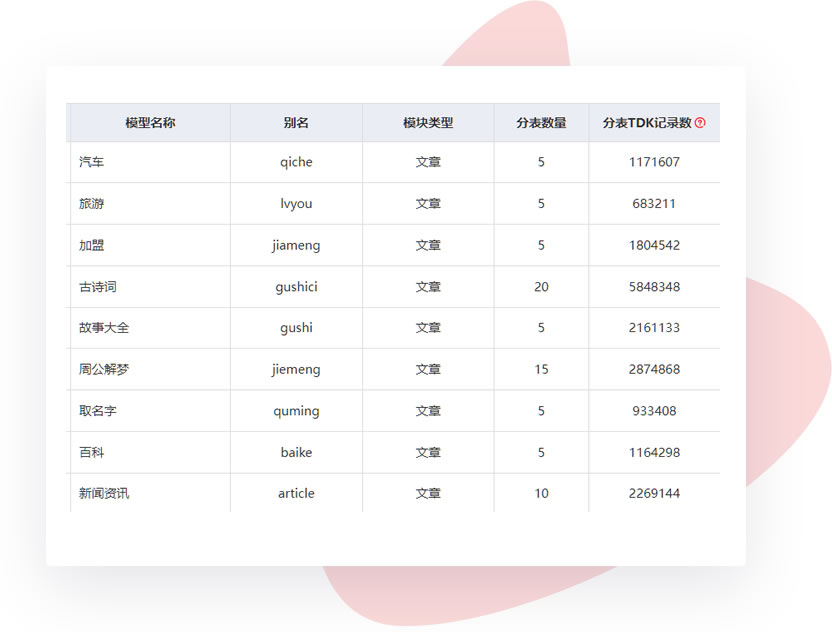Select the 旅游 model name cell
This screenshot has height=632, width=832.
pos(92,204)
